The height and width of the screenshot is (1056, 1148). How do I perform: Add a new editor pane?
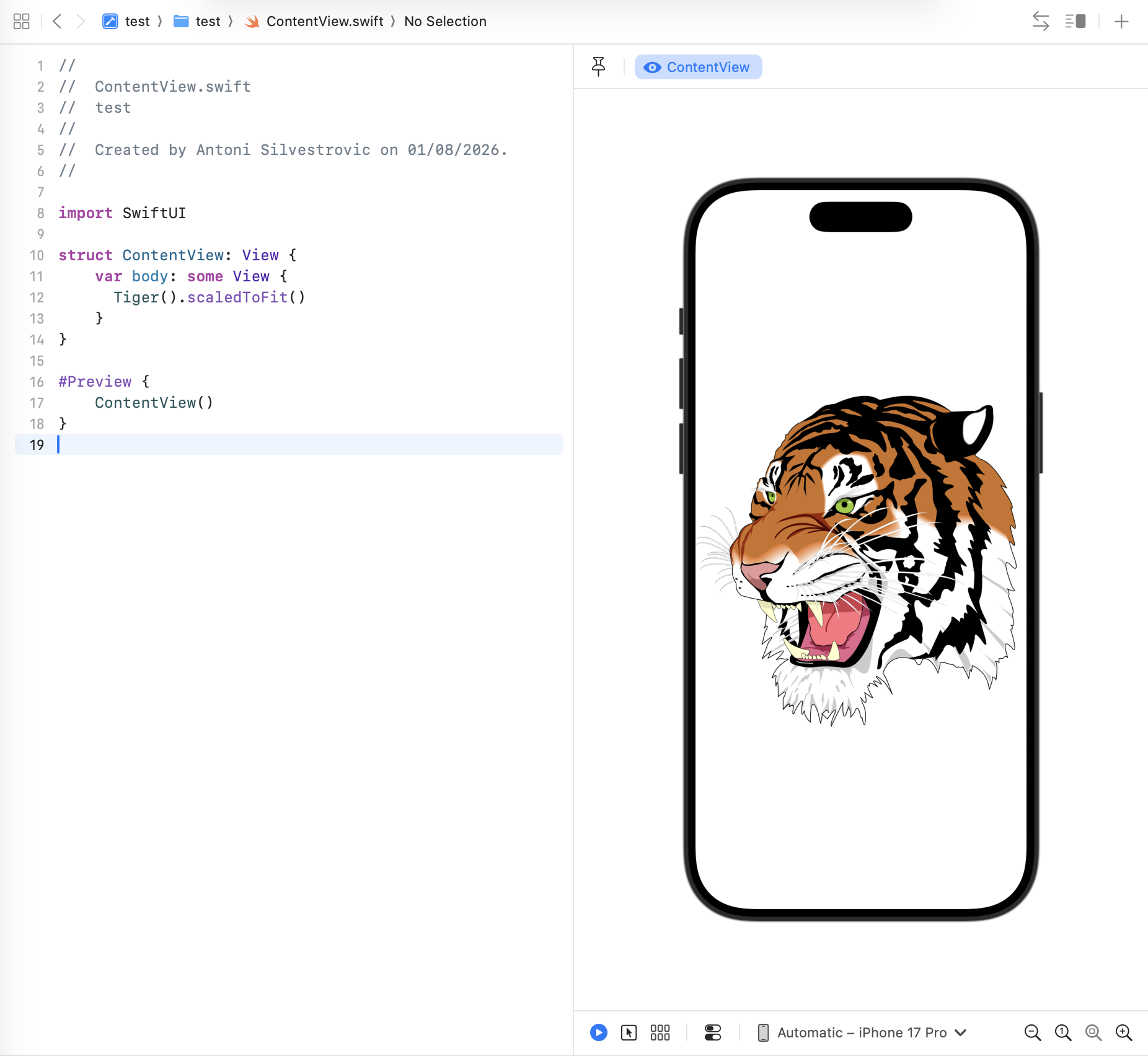tap(1121, 22)
